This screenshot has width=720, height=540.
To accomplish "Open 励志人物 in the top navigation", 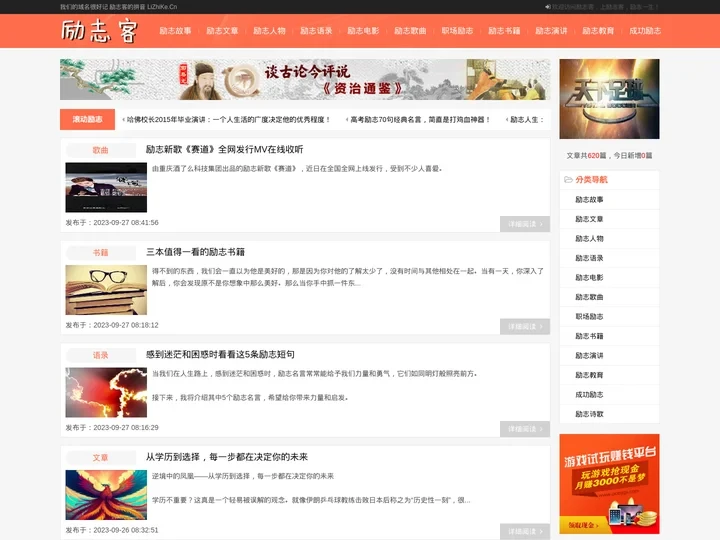I will tap(269, 31).
